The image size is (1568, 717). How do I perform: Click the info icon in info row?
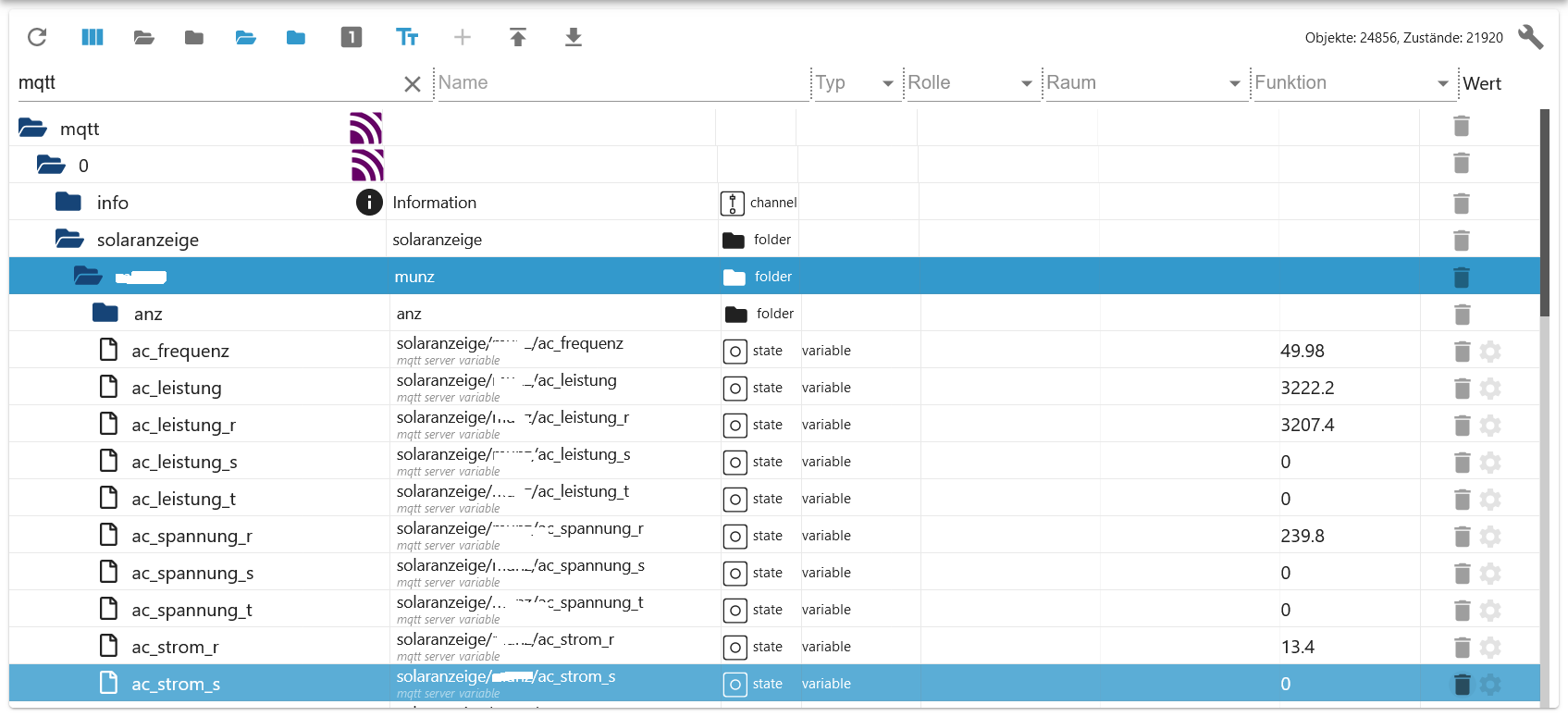(x=369, y=202)
